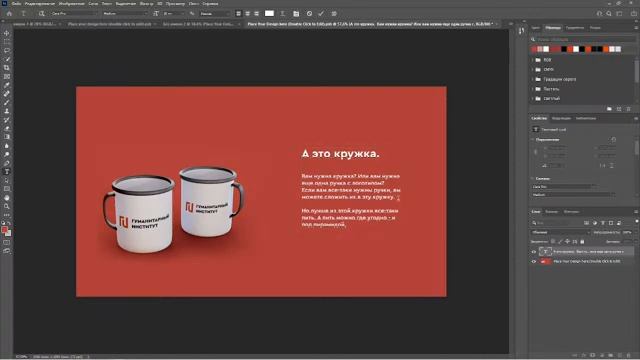This screenshot has width=640, height=360.
Task: Select the Move tool
Action: click(x=7, y=33)
